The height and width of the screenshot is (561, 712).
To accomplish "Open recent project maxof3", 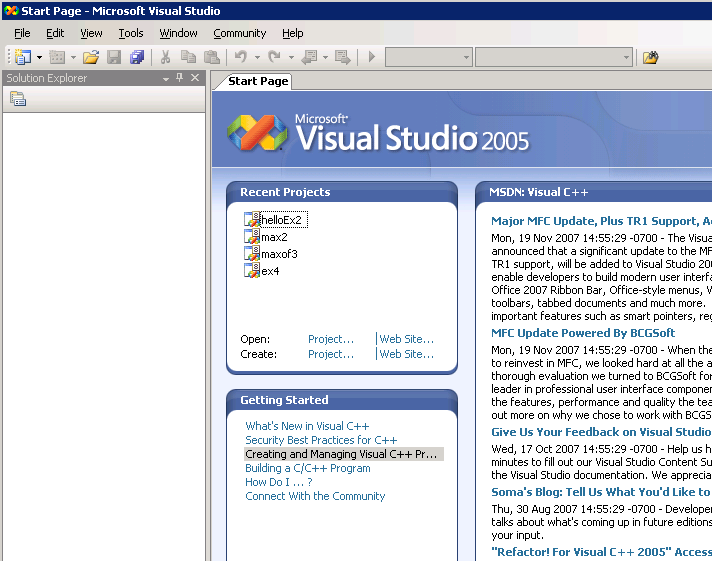I will coord(279,254).
